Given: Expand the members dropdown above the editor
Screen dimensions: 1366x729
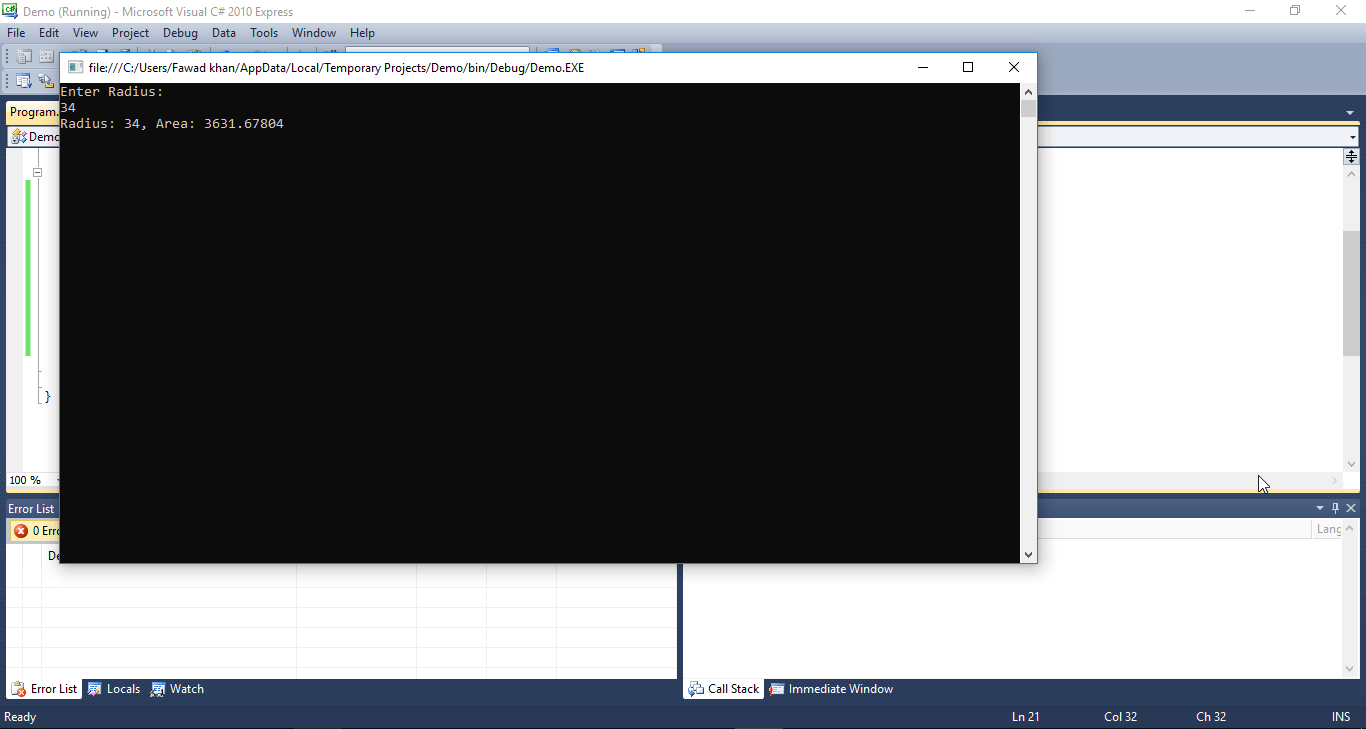Looking at the screenshot, I should [1352, 137].
